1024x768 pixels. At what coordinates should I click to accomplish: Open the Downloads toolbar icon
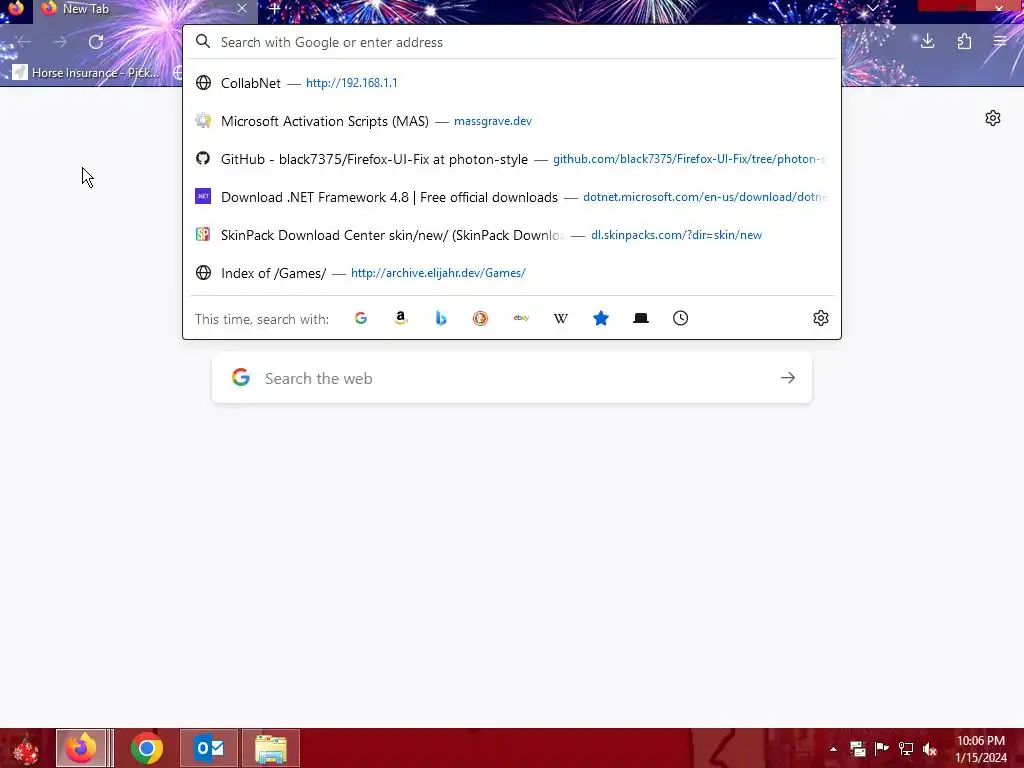tap(927, 42)
